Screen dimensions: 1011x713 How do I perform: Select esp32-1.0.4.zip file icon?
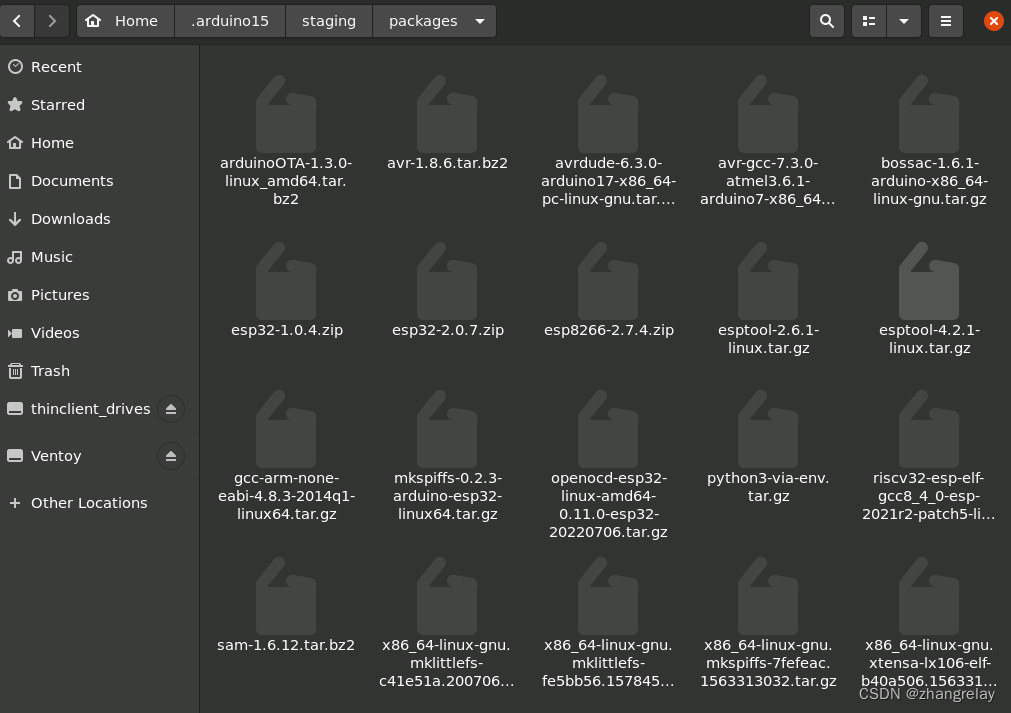point(286,281)
